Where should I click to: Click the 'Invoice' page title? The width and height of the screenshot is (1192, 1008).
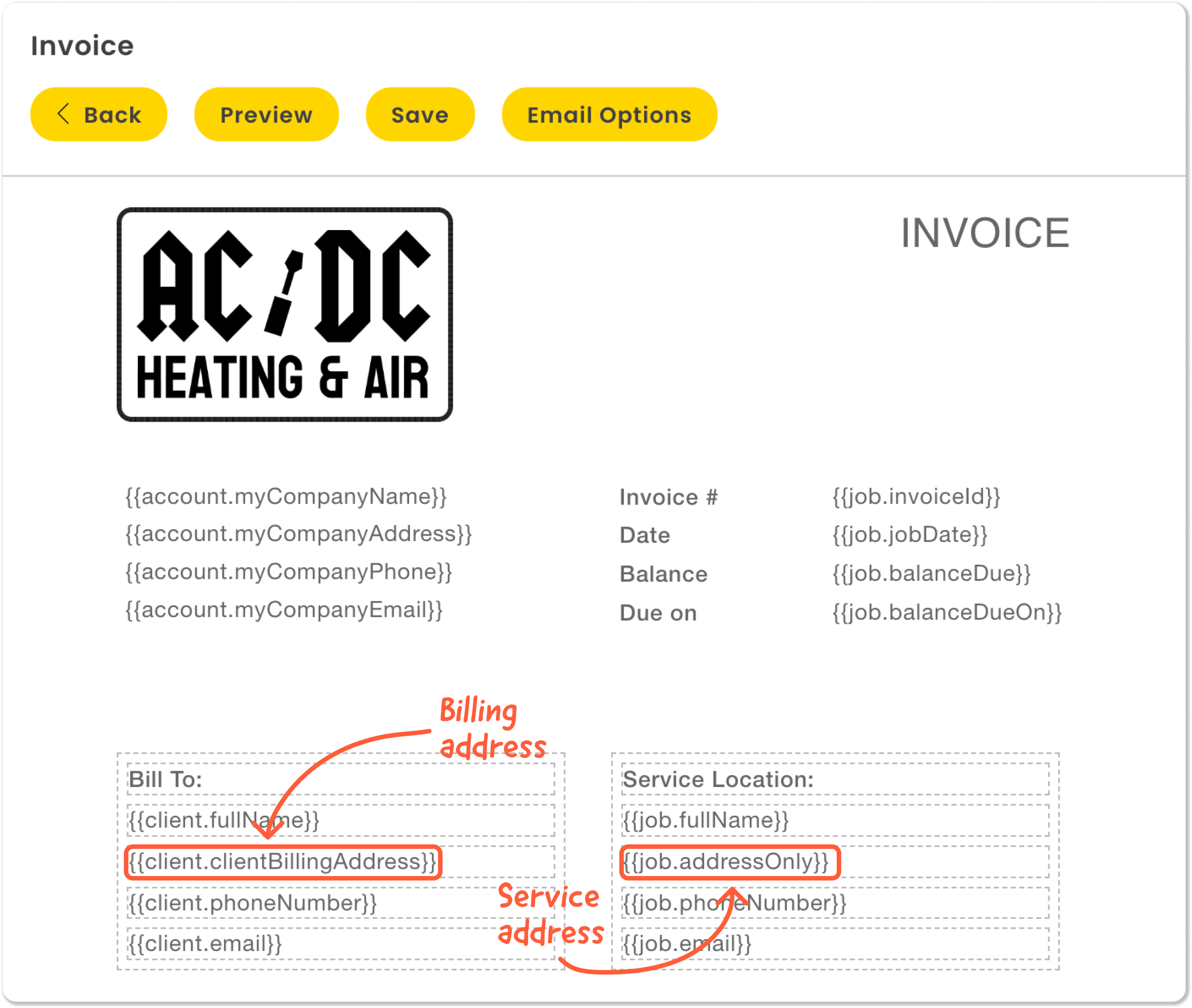(82, 46)
